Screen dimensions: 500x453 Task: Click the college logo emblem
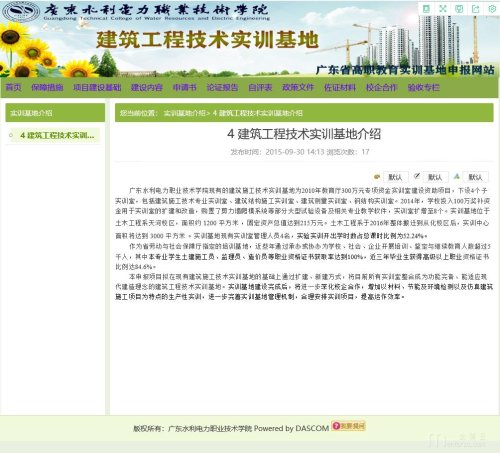(x=21, y=12)
